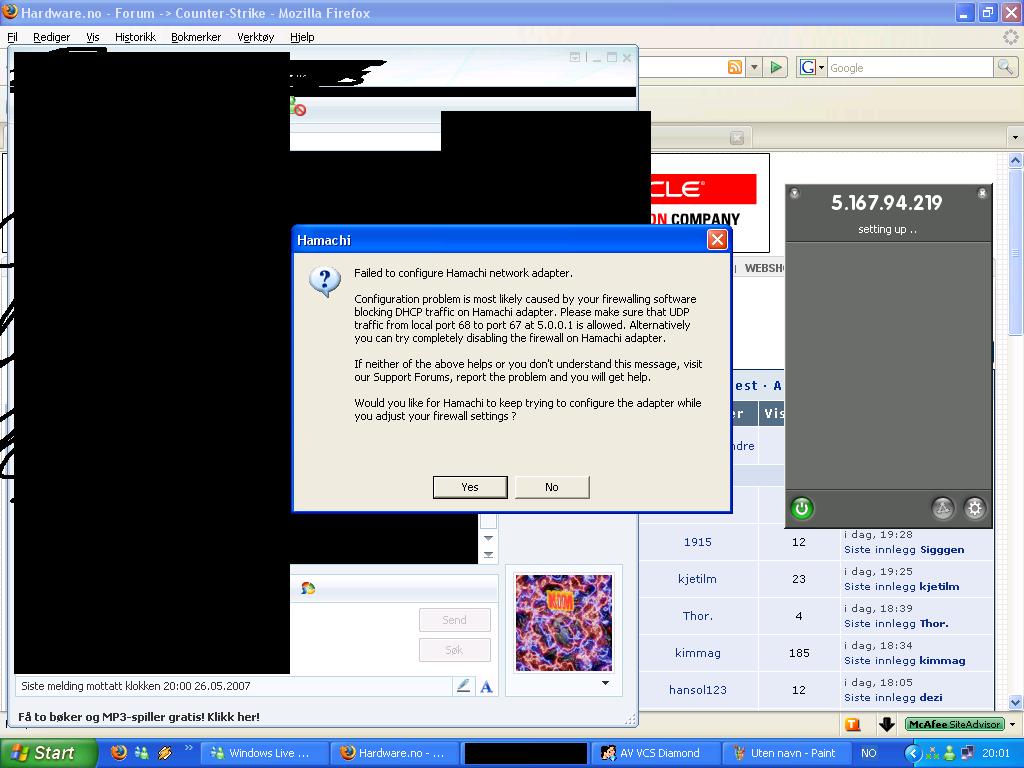Open the font letter A tool in Messenger
The image size is (1024, 768).
point(487,686)
